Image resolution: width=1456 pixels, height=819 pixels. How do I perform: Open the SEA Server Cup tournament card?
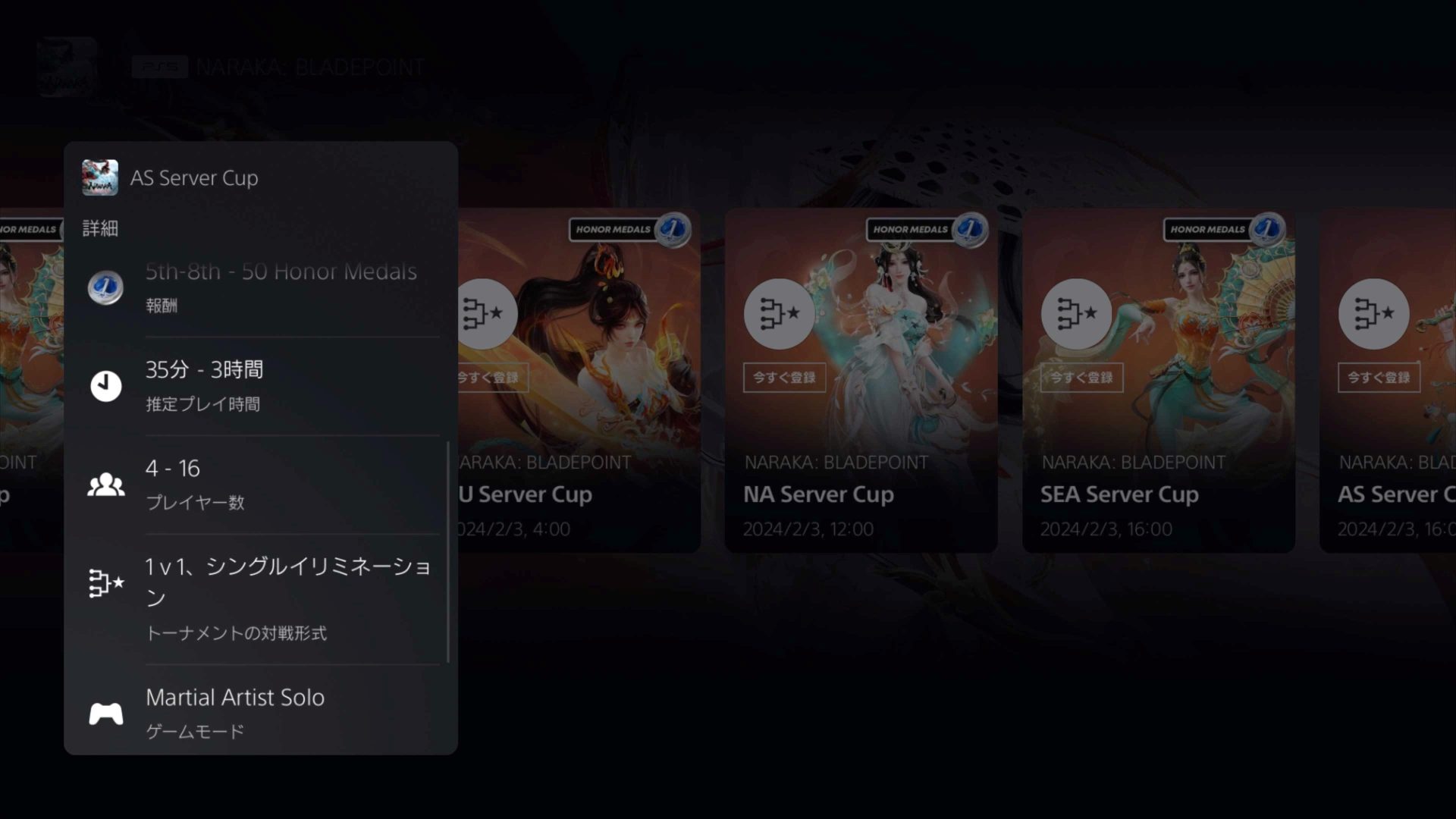click(1158, 381)
